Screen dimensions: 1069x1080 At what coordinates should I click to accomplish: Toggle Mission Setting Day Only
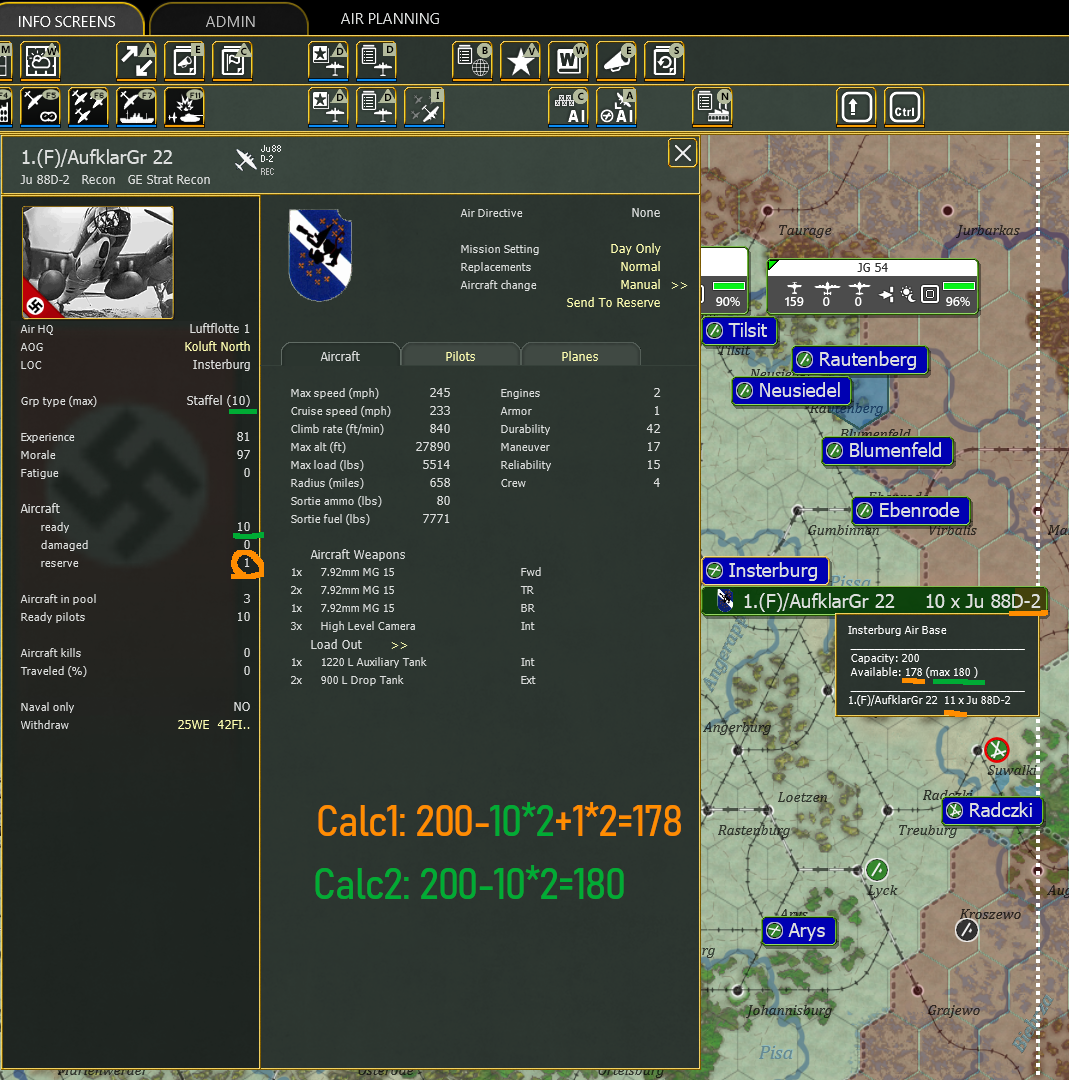635,249
